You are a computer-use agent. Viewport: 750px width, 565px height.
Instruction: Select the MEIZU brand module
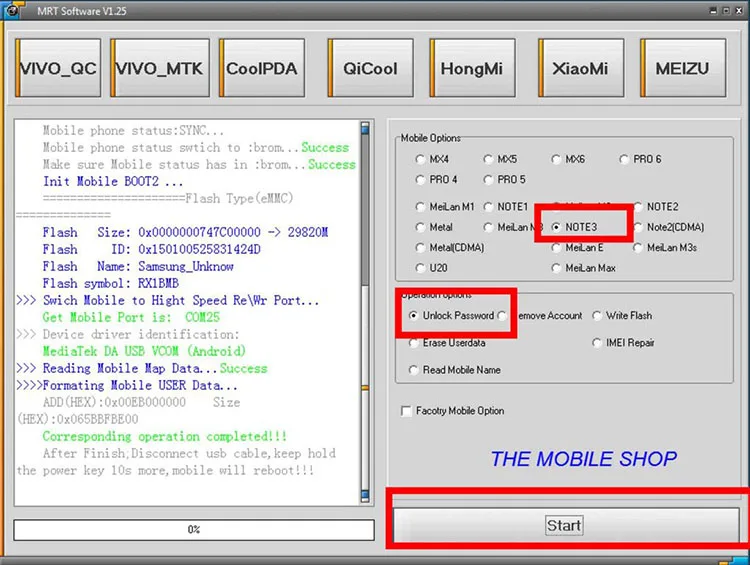(683, 68)
